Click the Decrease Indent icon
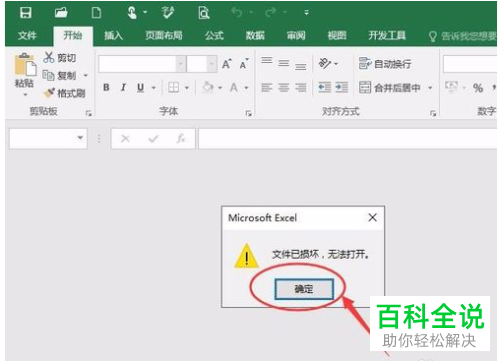Viewport: 500px width, 361px height. pyautogui.click(x=325, y=88)
